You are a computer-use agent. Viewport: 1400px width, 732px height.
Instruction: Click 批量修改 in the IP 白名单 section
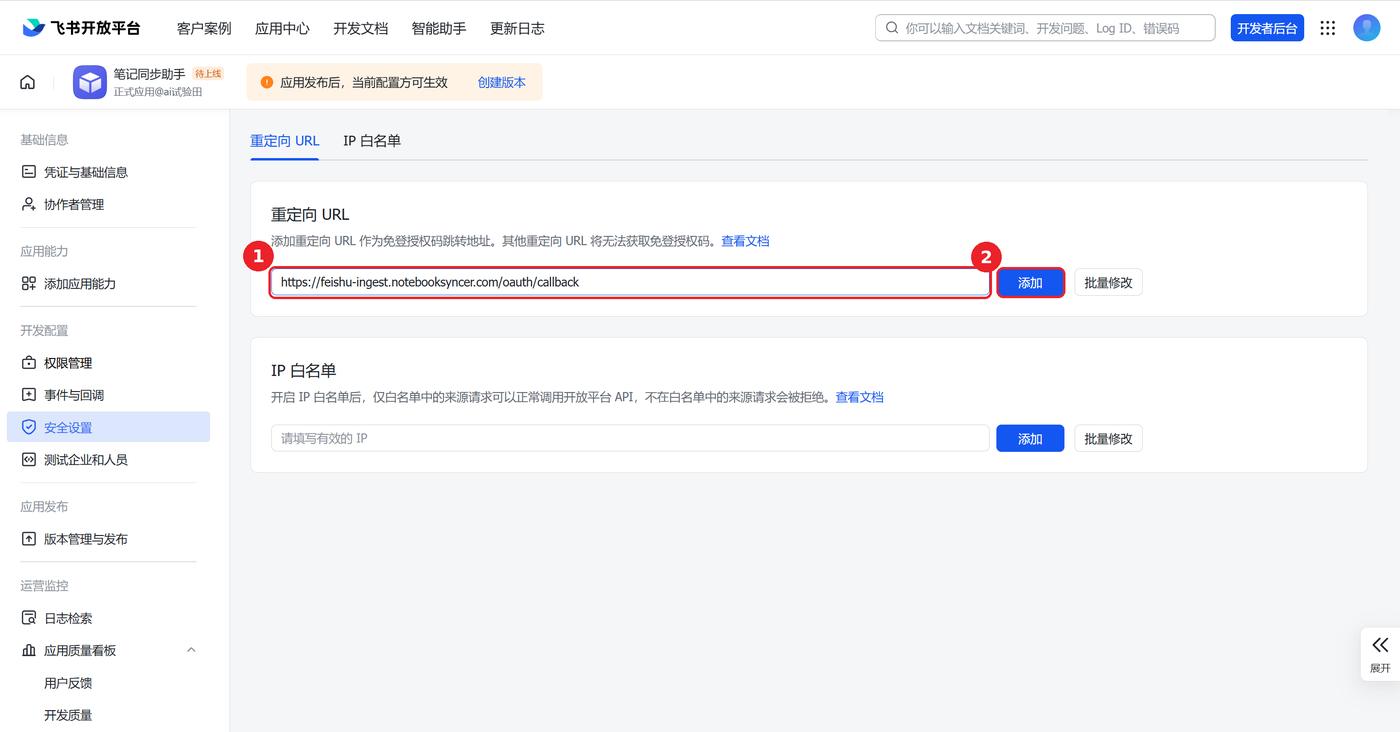[1108, 438]
